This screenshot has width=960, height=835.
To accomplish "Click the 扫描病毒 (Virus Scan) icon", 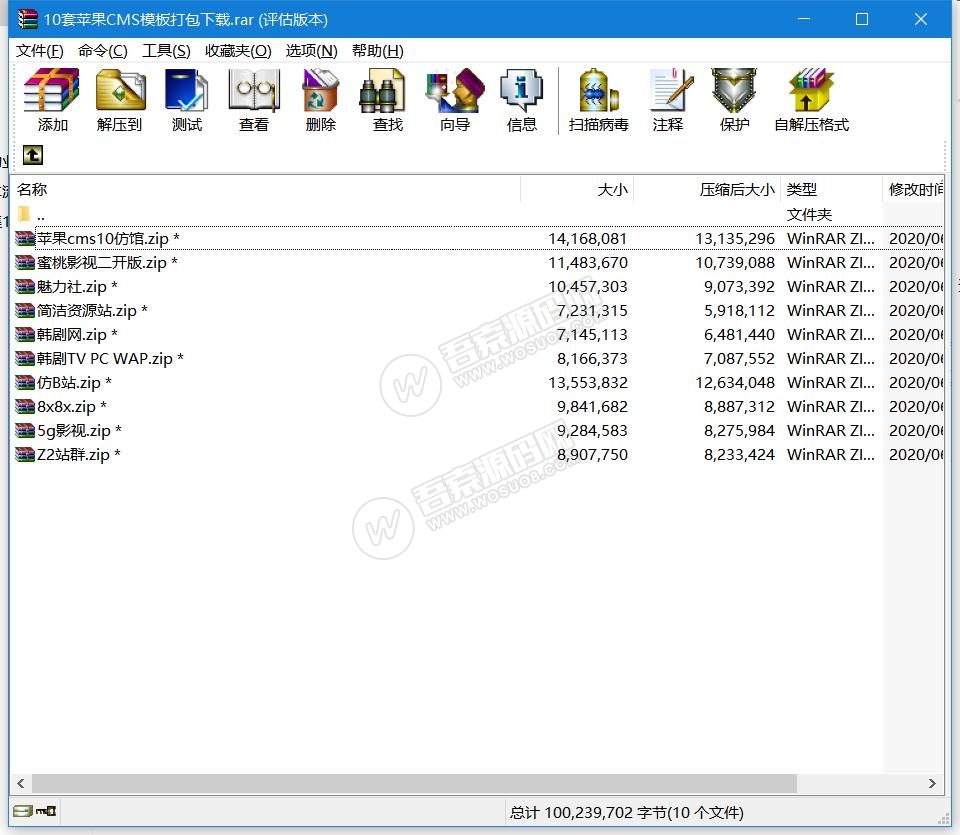I will click(598, 100).
